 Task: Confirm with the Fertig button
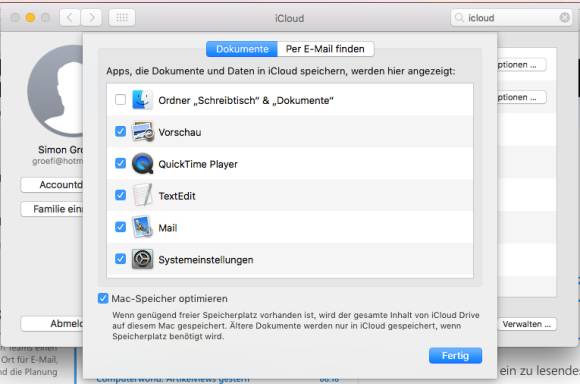tap(455, 356)
